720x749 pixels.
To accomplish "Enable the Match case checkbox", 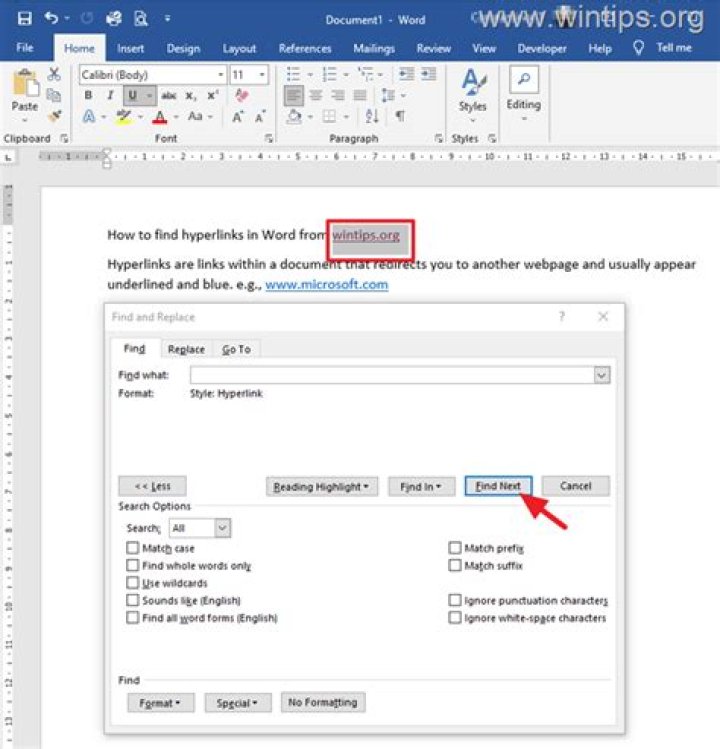I will 133,548.
